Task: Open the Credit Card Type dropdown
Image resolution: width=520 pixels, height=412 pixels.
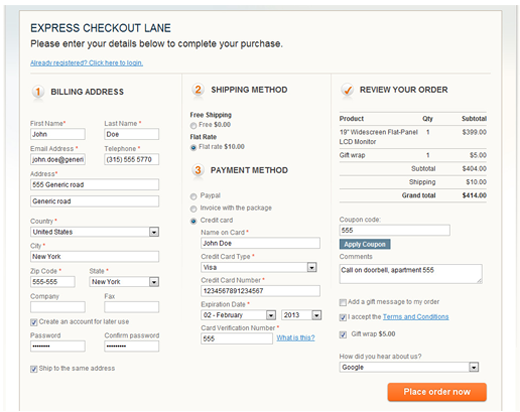Action: (x=259, y=267)
